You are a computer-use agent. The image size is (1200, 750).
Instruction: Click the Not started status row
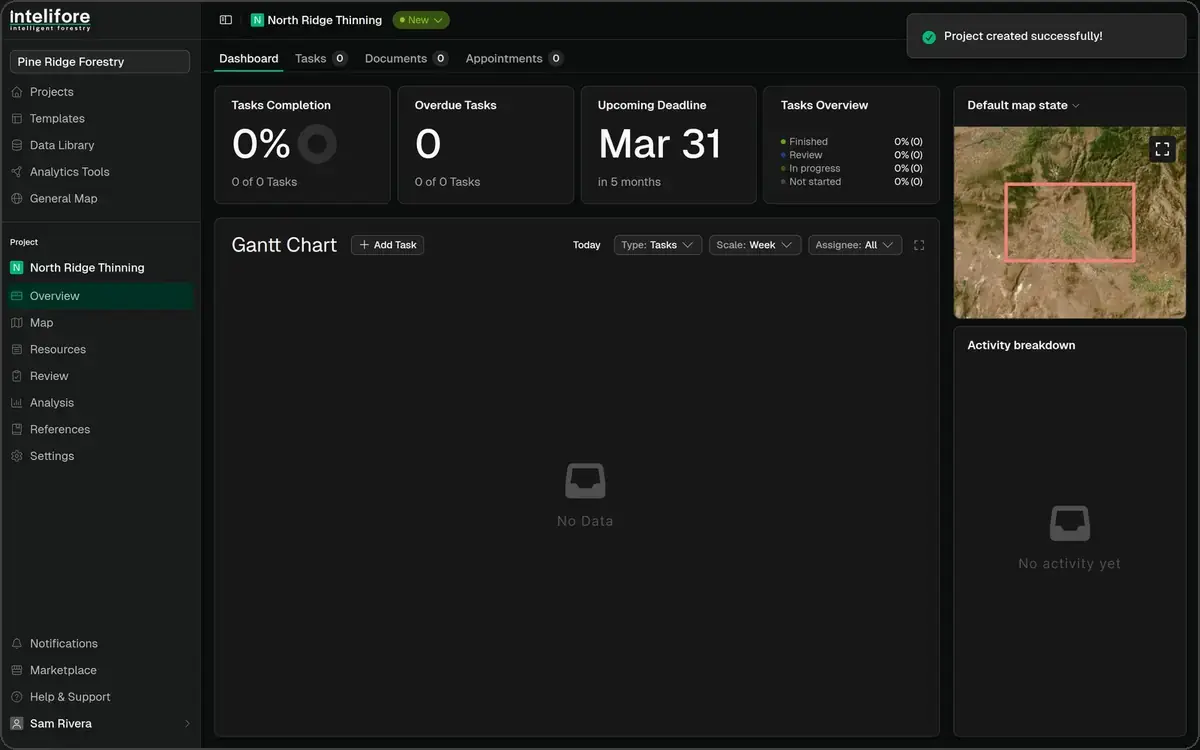coord(852,182)
